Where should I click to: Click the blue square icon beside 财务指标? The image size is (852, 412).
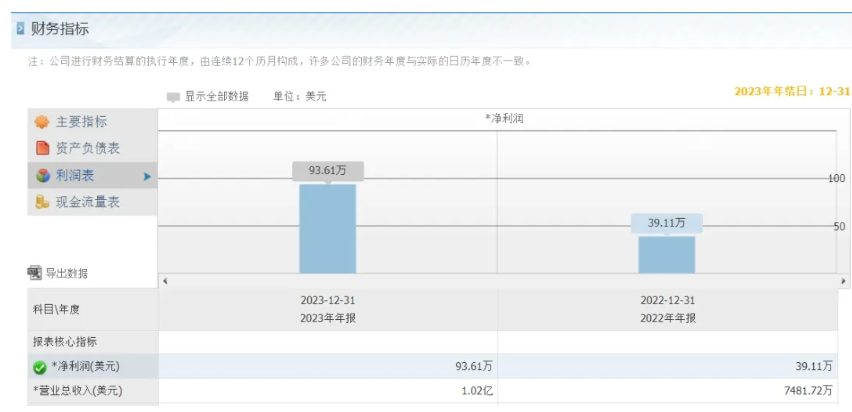coord(21,28)
